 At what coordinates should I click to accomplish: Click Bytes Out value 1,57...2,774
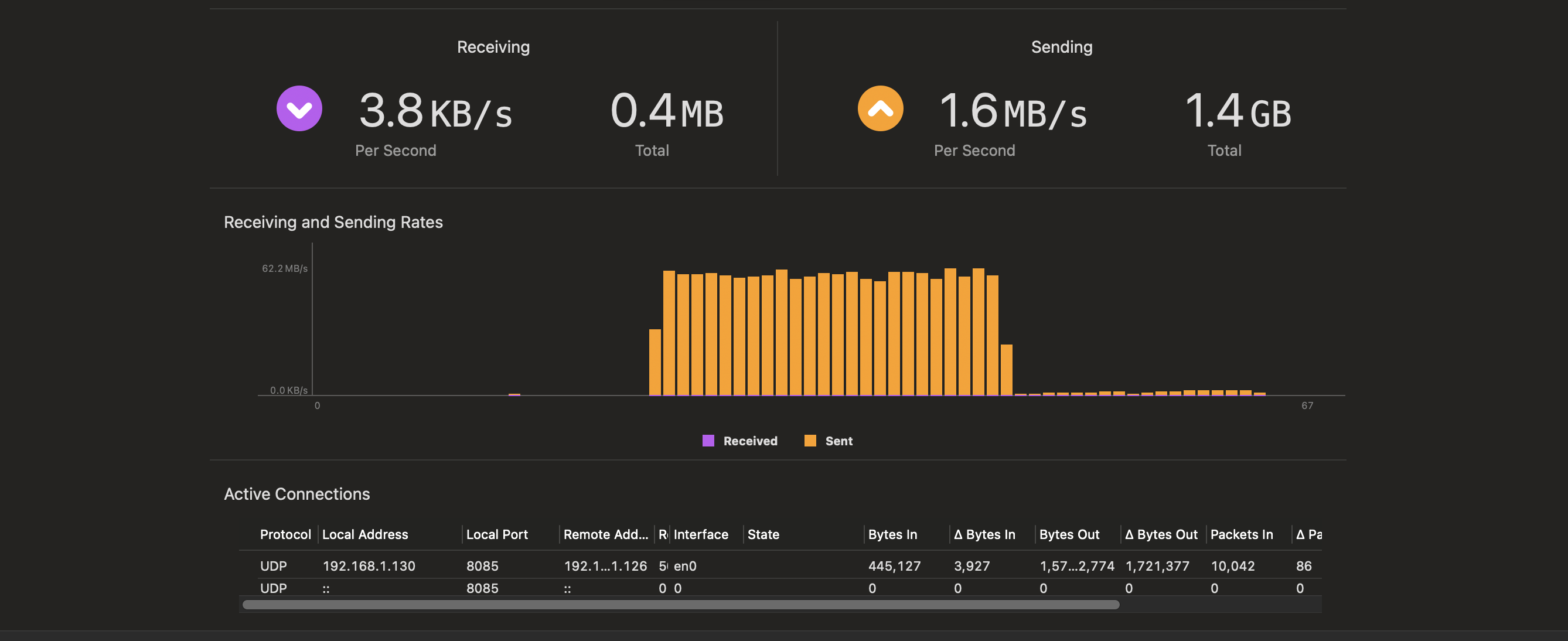click(x=1077, y=566)
